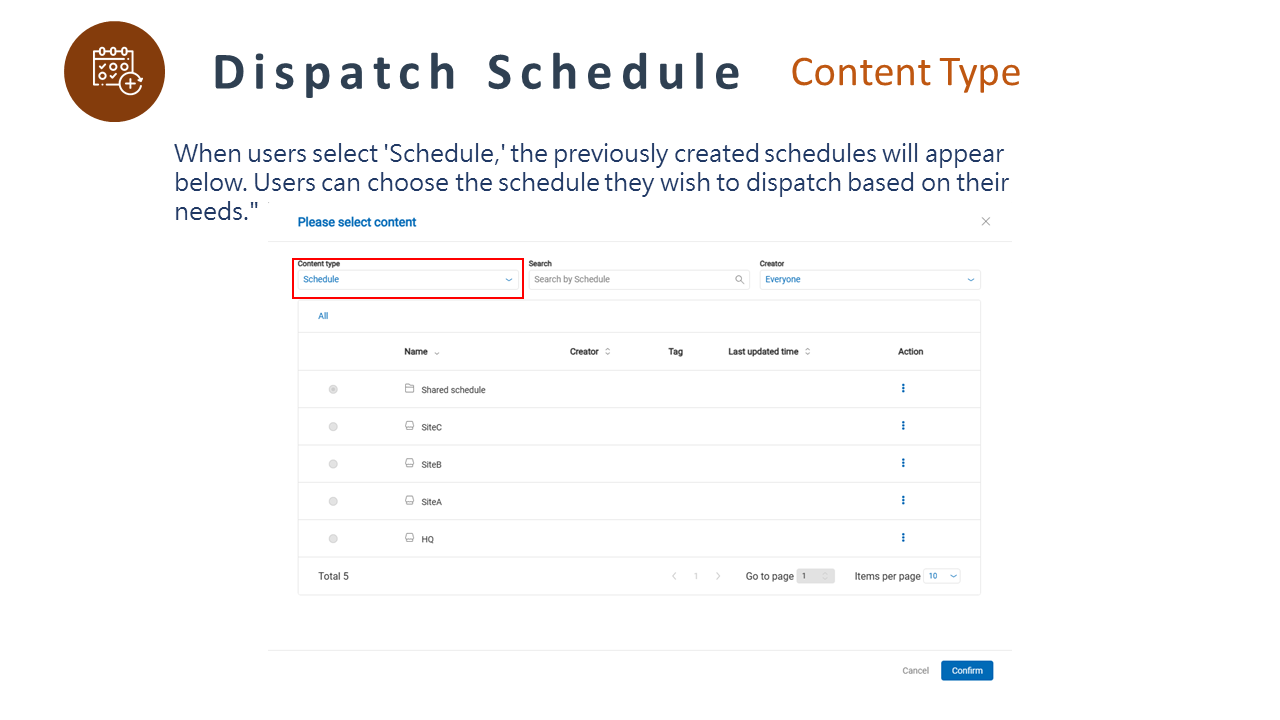Cancel the content selection dialog
This screenshot has width=1280, height=720.
[x=915, y=671]
